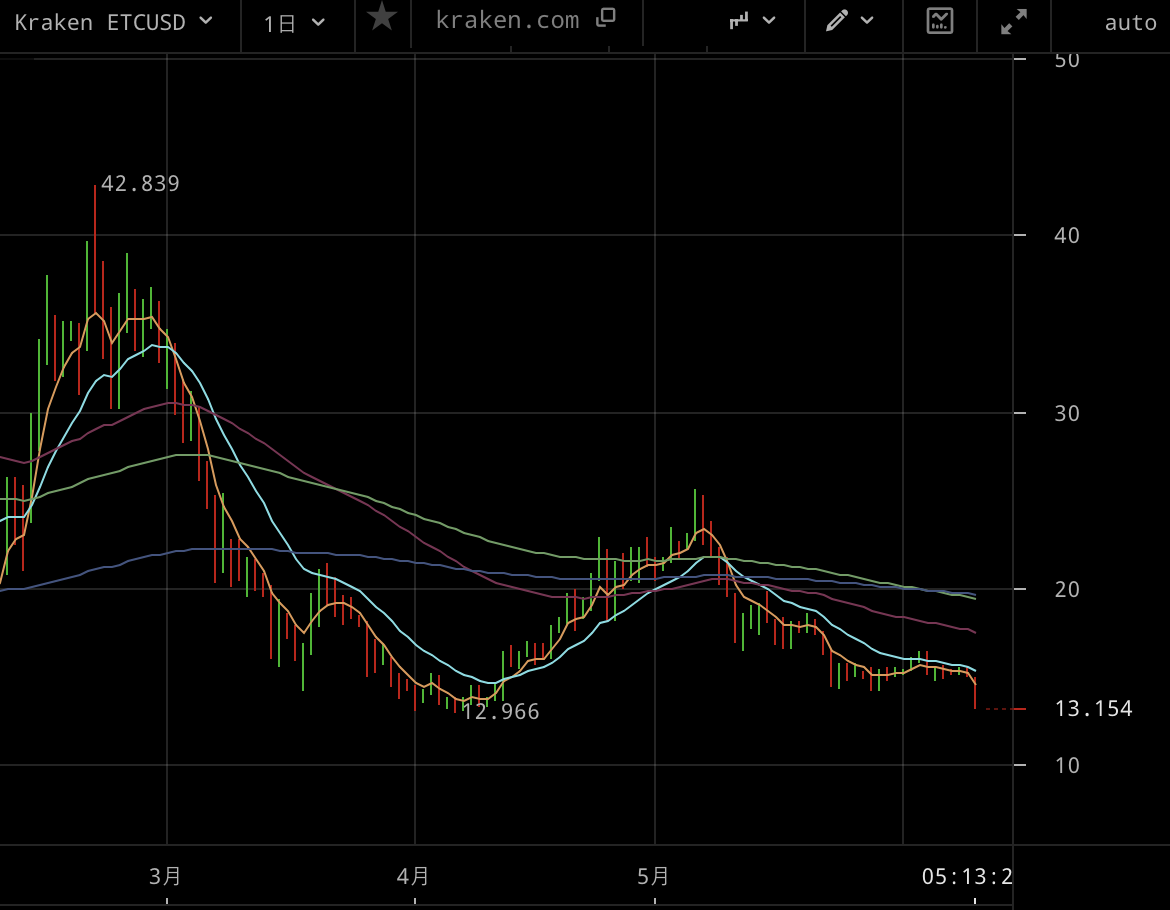The image size is (1170, 910).
Task: Toggle fullscreen with the expand arrows icon
Action: point(1013,22)
